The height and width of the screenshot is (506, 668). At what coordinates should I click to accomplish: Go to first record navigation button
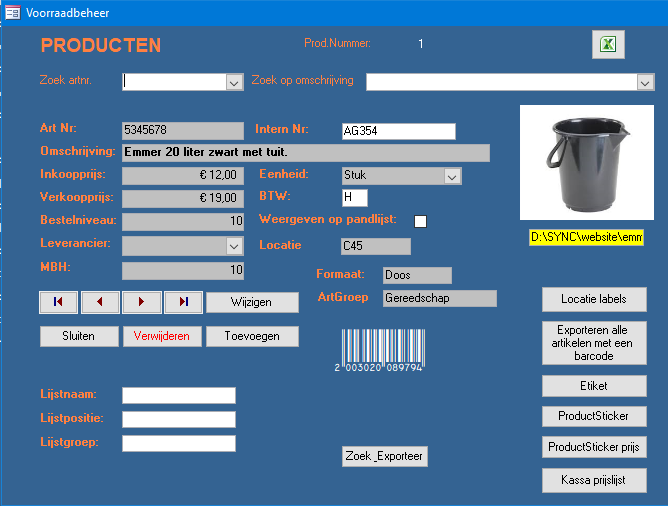(x=58, y=302)
